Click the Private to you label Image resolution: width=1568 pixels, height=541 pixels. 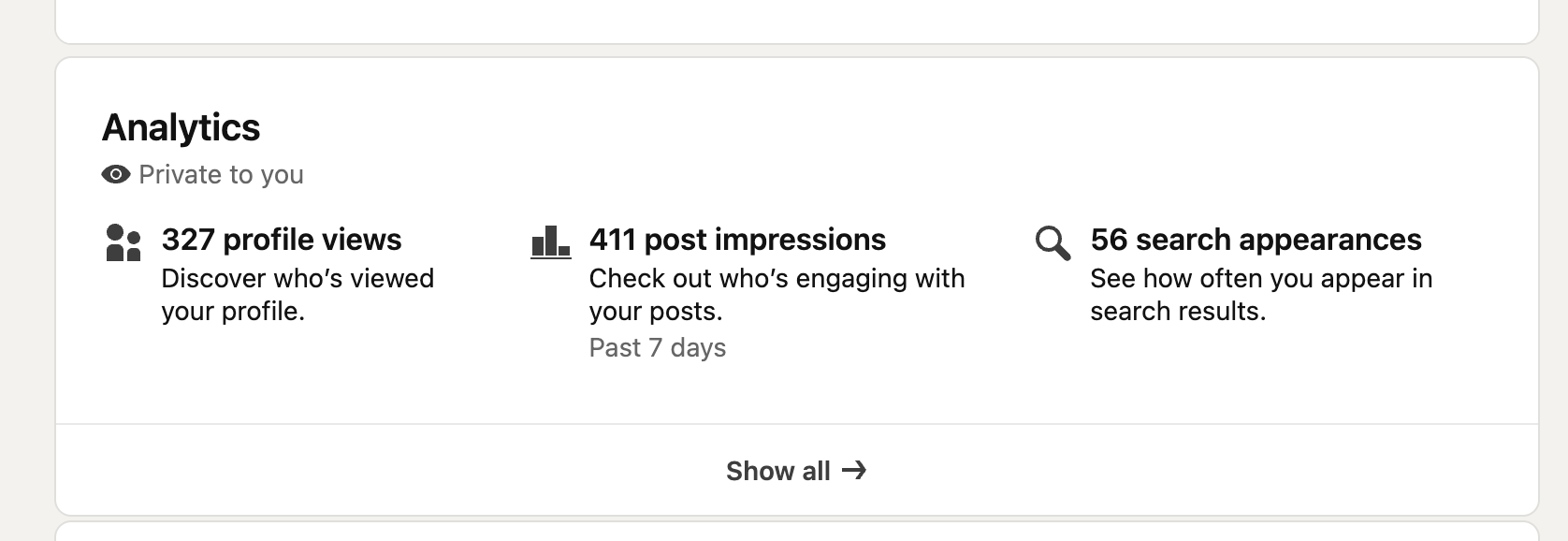tap(221, 175)
